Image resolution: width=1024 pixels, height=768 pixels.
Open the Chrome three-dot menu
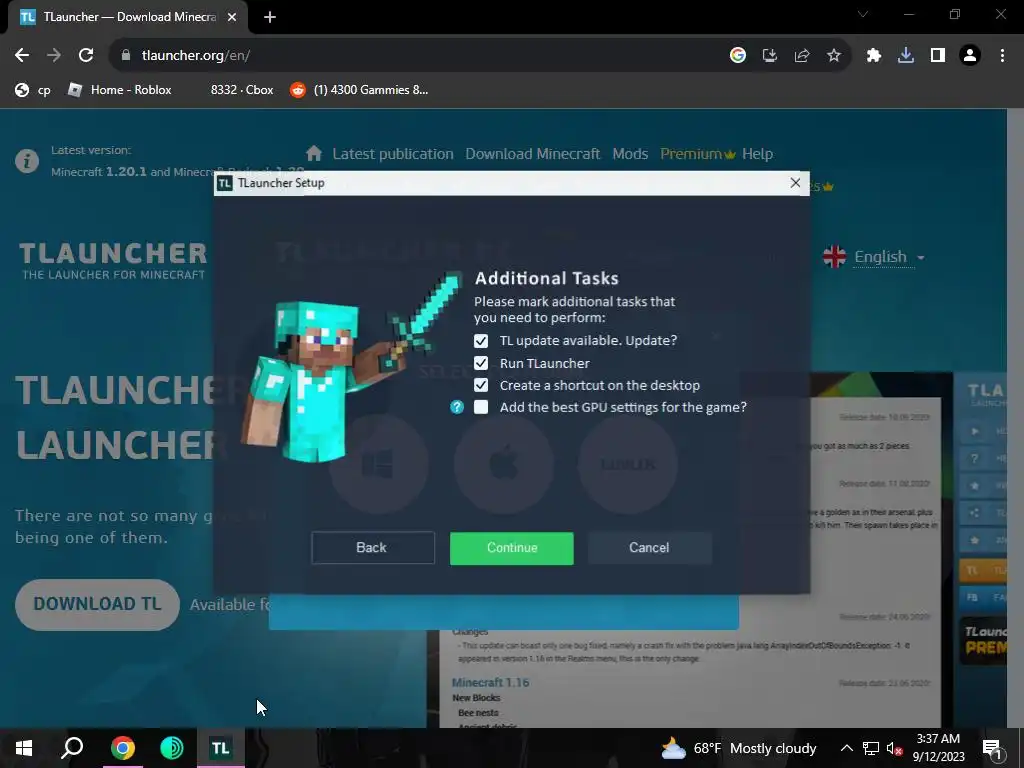coord(1002,56)
